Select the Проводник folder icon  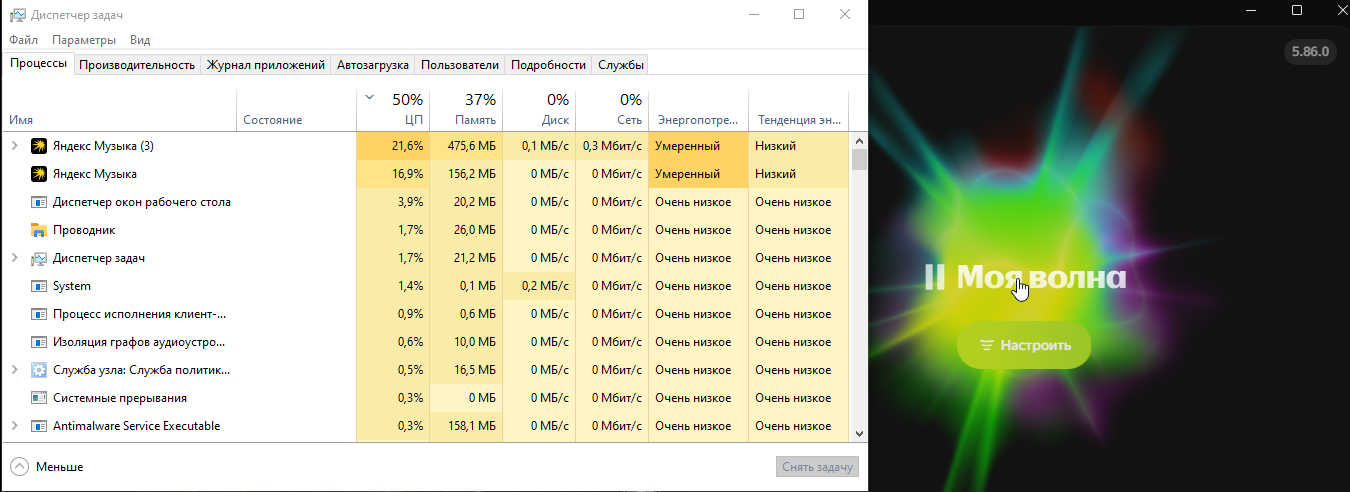point(39,230)
